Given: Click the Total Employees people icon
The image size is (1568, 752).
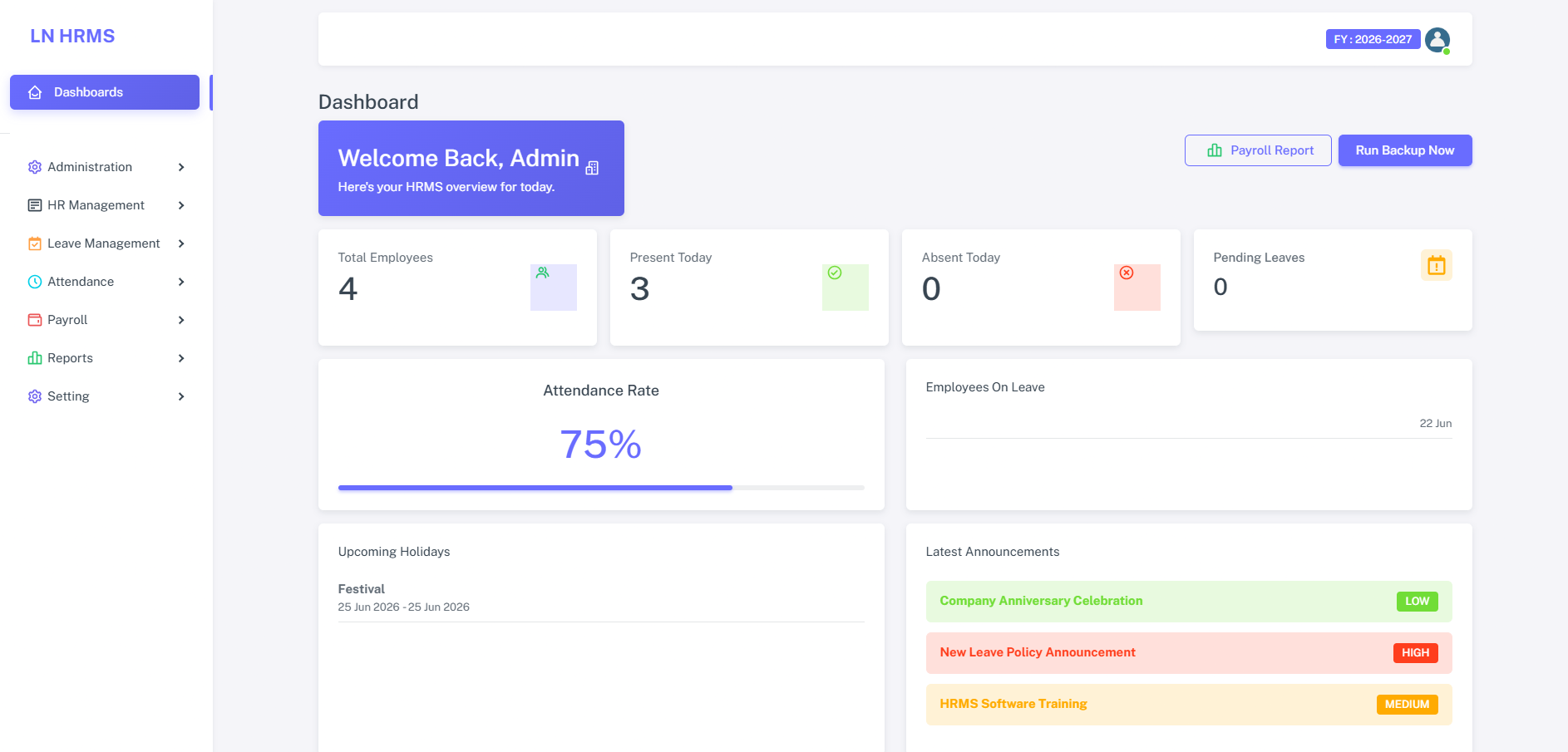Looking at the screenshot, I should pos(543,273).
